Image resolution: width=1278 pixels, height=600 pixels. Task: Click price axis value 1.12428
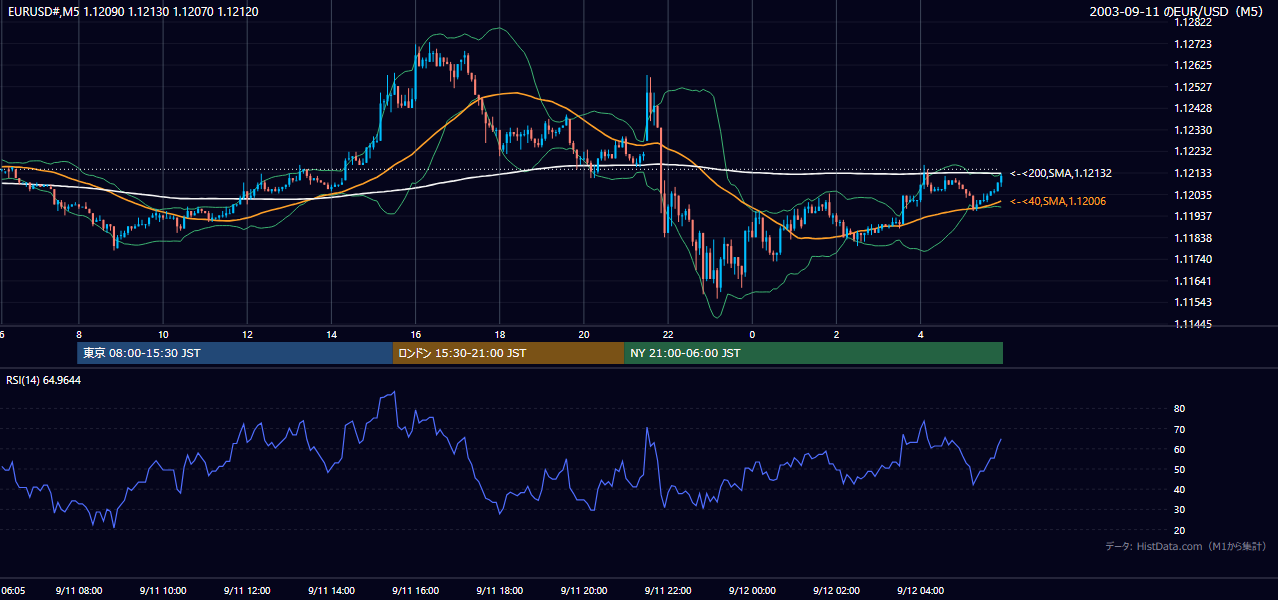click(x=1193, y=108)
